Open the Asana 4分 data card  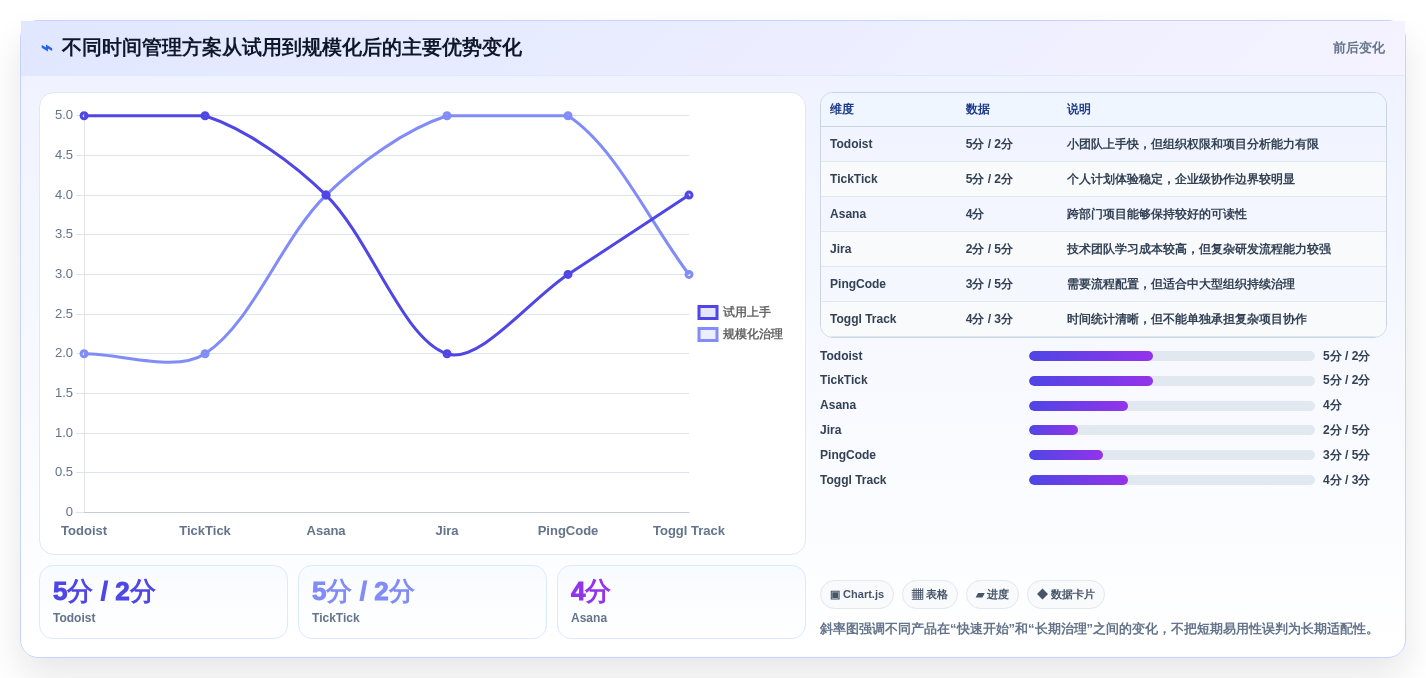[681, 602]
